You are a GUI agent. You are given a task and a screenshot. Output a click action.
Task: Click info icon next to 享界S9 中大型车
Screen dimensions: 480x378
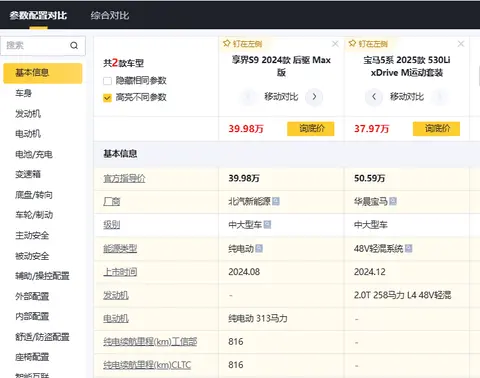tap(267, 225)
